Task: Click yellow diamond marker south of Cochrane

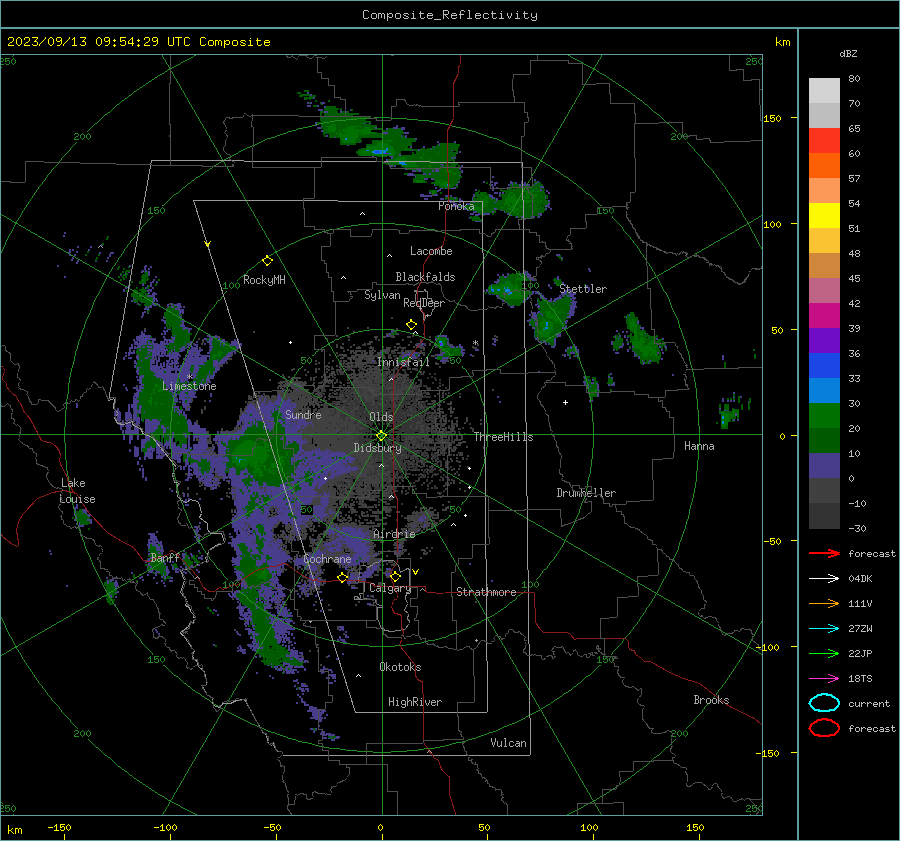Action: [x=343, y=578]
